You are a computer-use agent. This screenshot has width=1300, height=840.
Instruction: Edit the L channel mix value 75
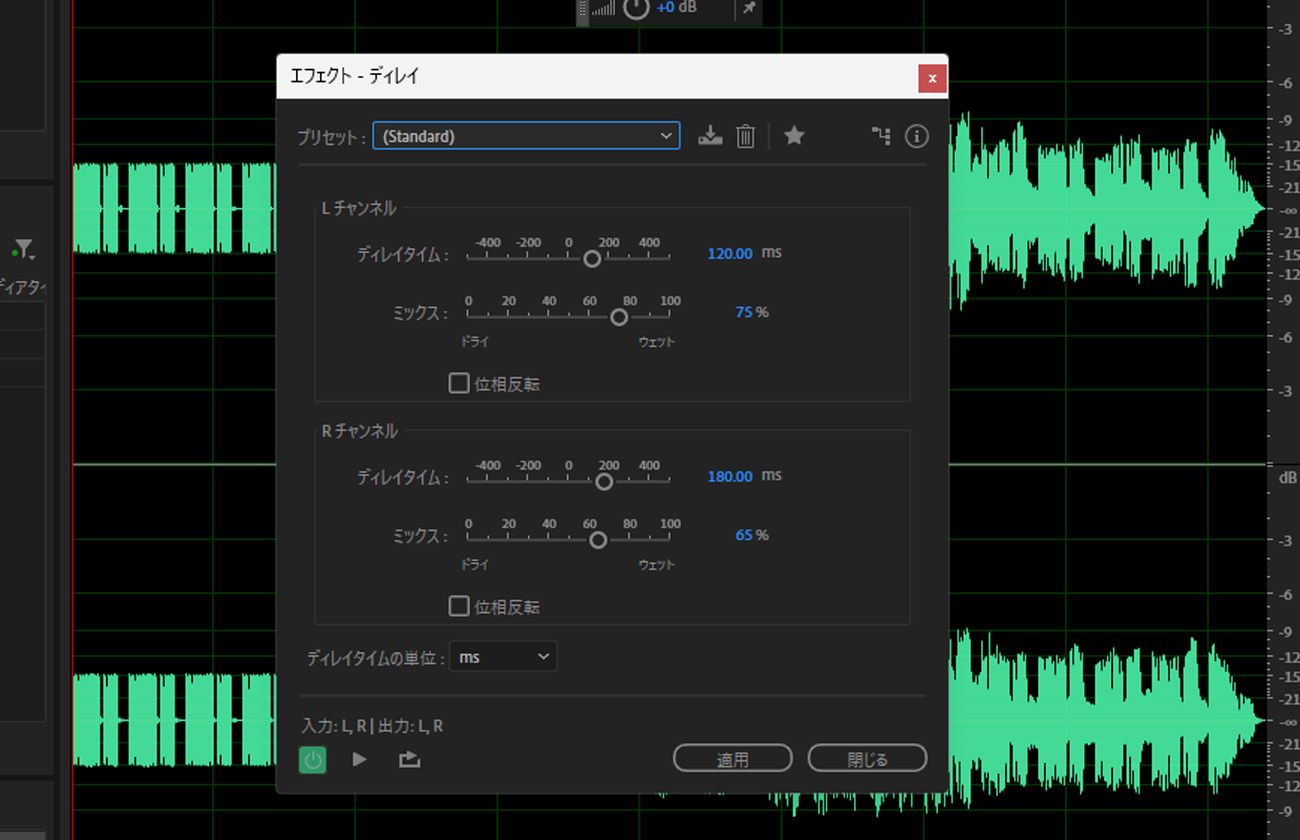[743, 313]
